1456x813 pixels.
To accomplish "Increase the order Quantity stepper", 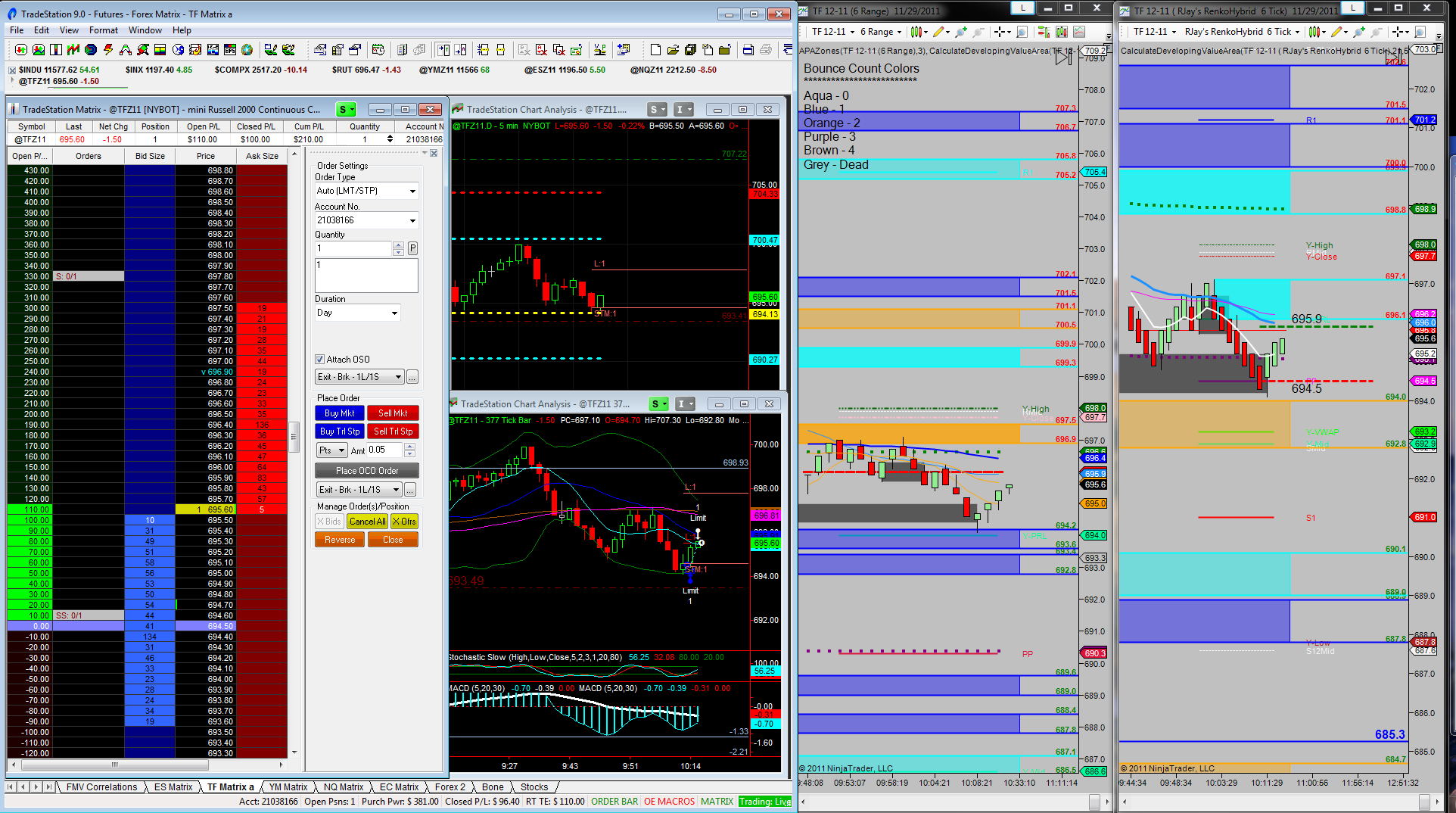I will pyautogui.click(x=399, y=245).
